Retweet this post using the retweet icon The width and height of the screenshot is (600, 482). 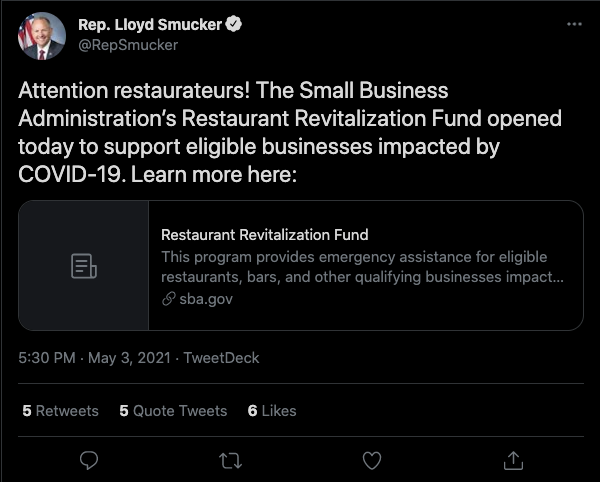230,461
